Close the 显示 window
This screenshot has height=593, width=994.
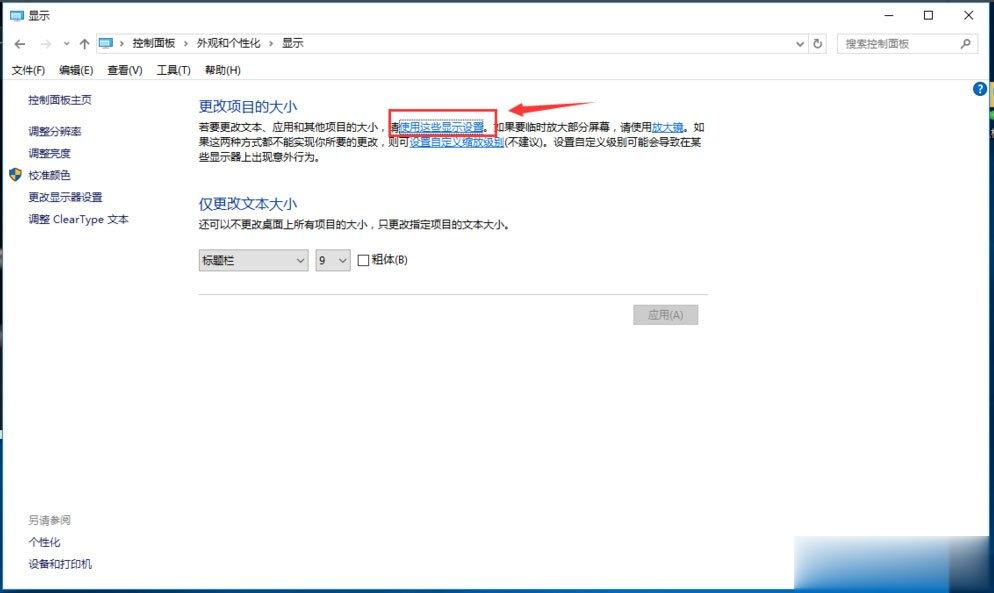[x=969, y=15]
